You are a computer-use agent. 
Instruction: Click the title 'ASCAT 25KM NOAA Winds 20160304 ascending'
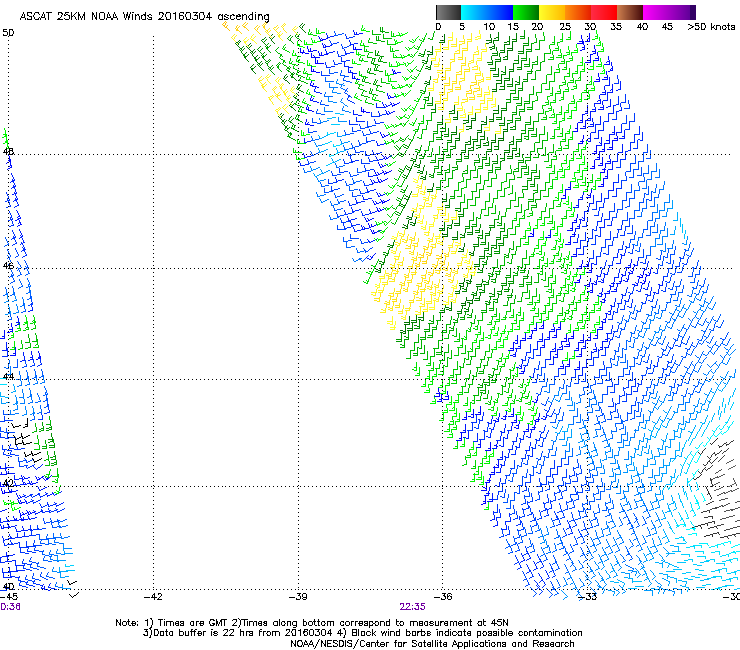(144, 17)
